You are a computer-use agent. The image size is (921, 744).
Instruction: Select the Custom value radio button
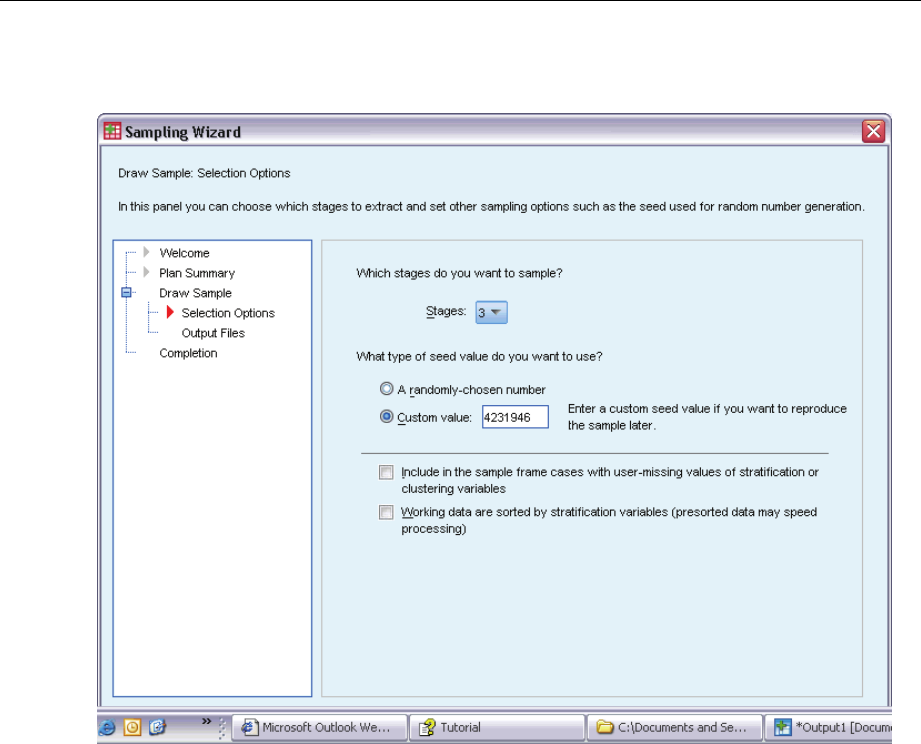386,416
